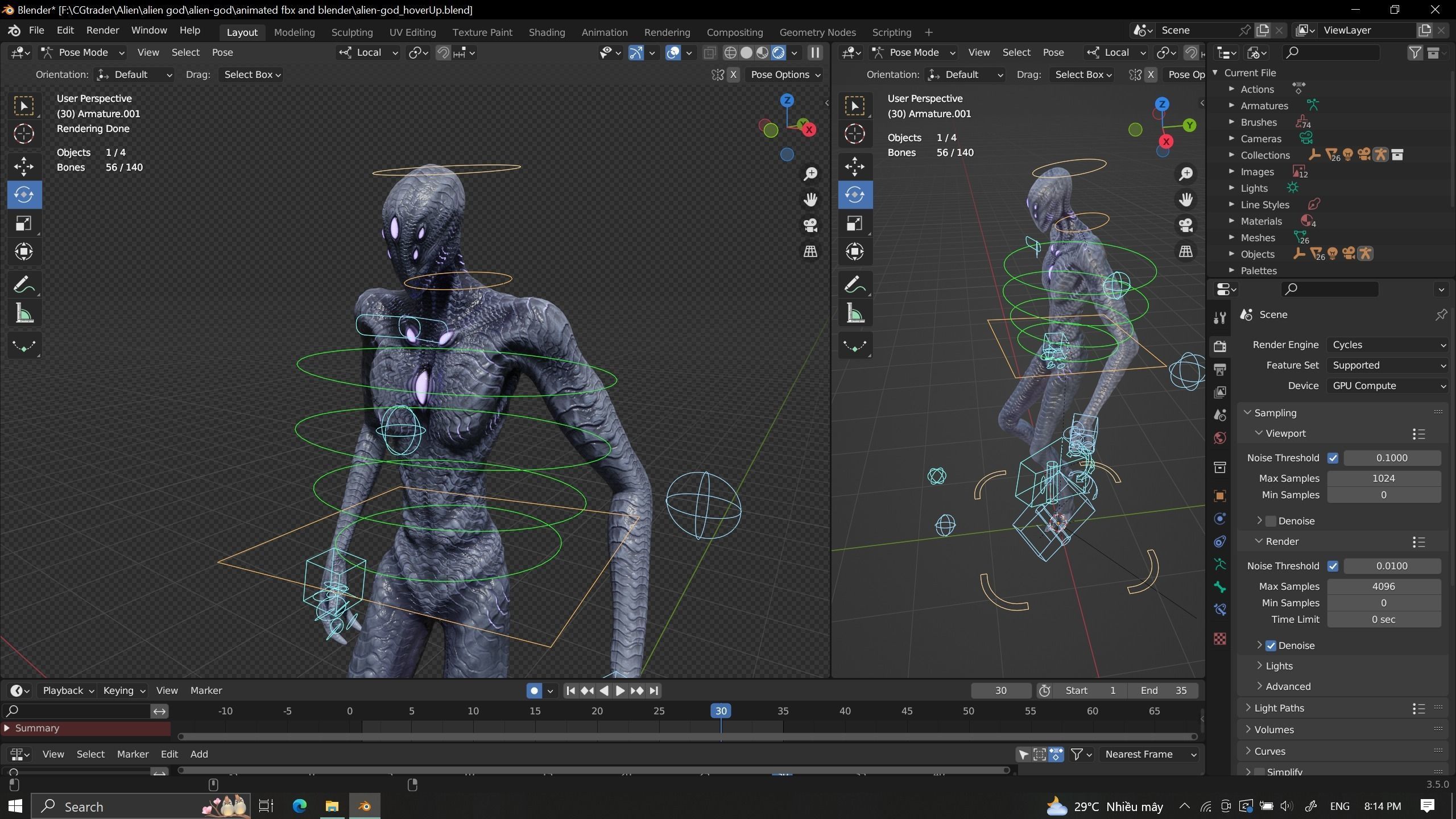Switch to the Sculpting workspace tab

coord(352,32)
